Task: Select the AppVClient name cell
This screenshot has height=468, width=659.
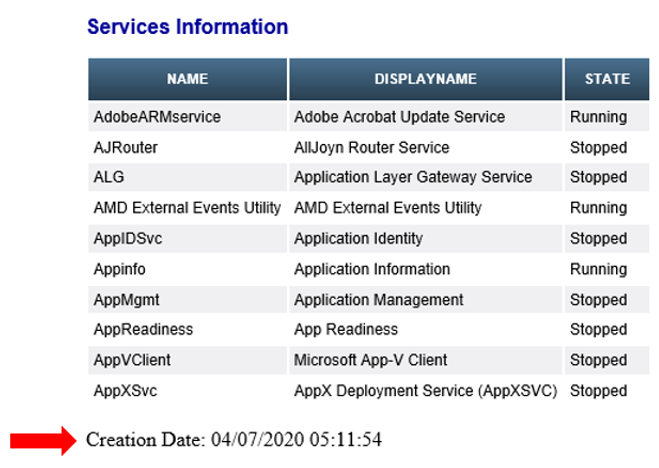Action: (x=187, y=360)
